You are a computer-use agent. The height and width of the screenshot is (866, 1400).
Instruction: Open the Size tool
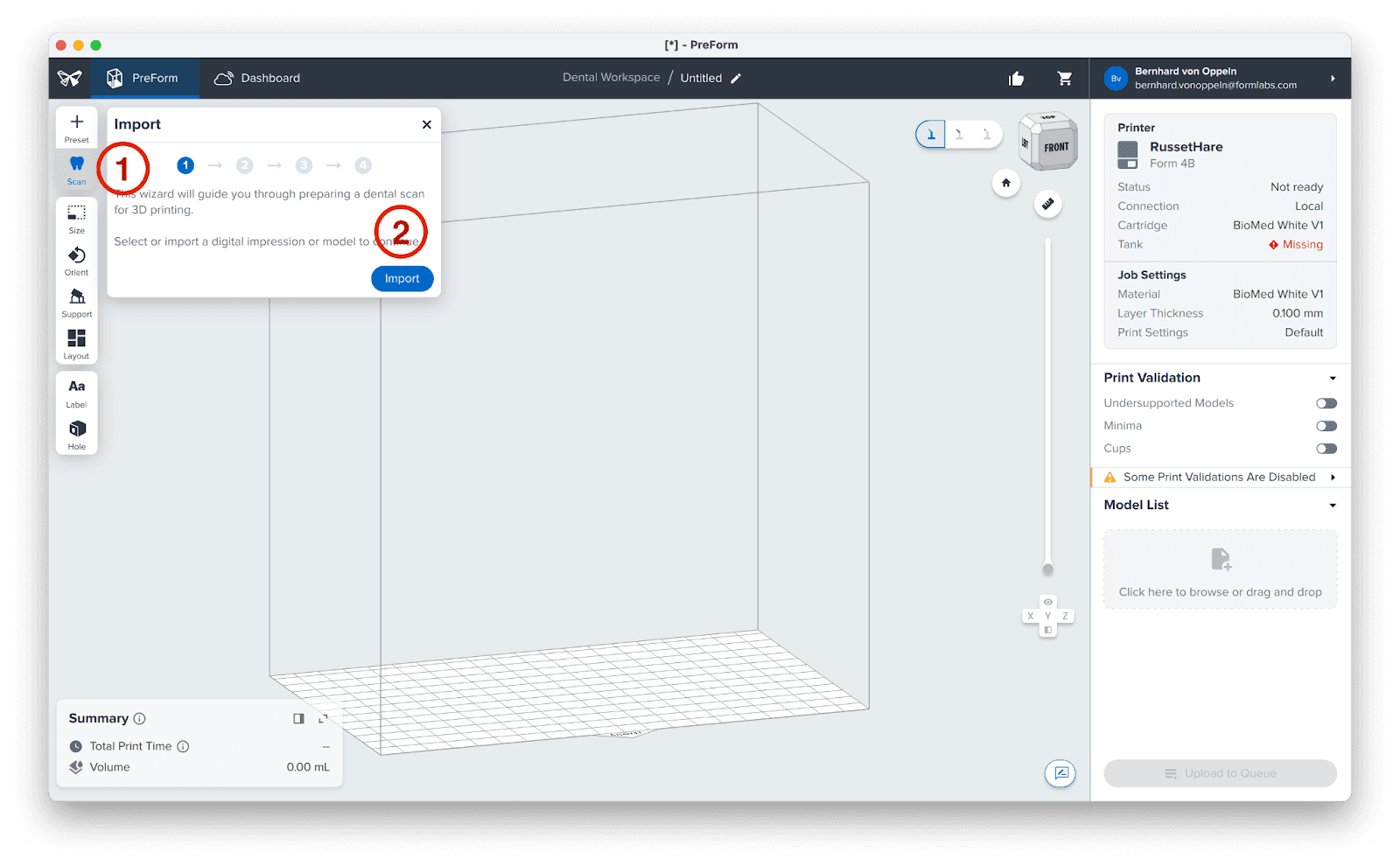coord(77,218)
